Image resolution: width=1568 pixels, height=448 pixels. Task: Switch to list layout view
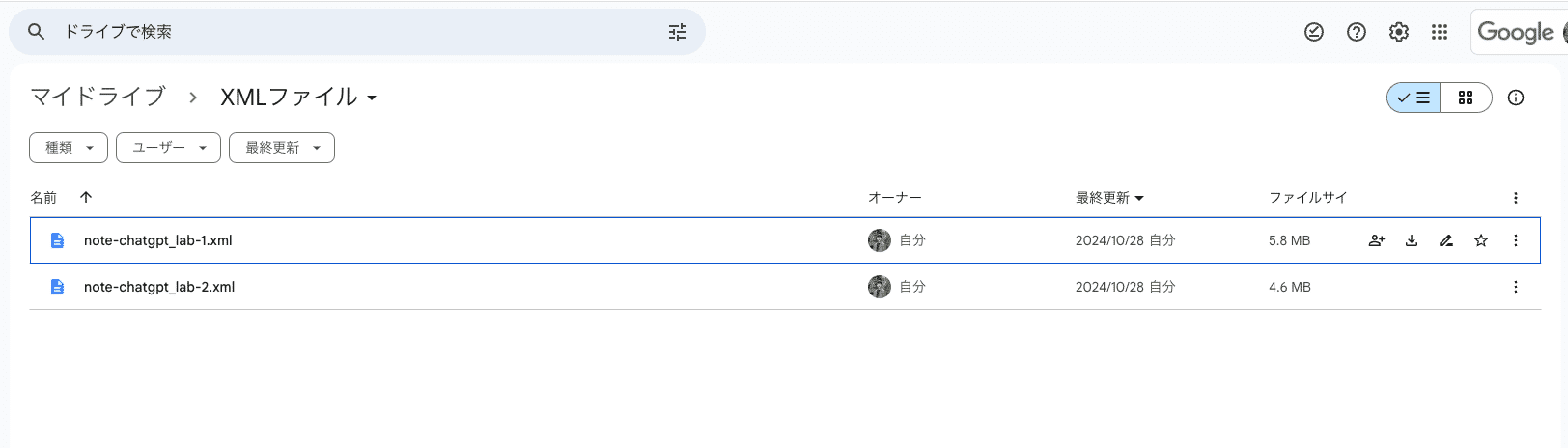(1414, 98)
